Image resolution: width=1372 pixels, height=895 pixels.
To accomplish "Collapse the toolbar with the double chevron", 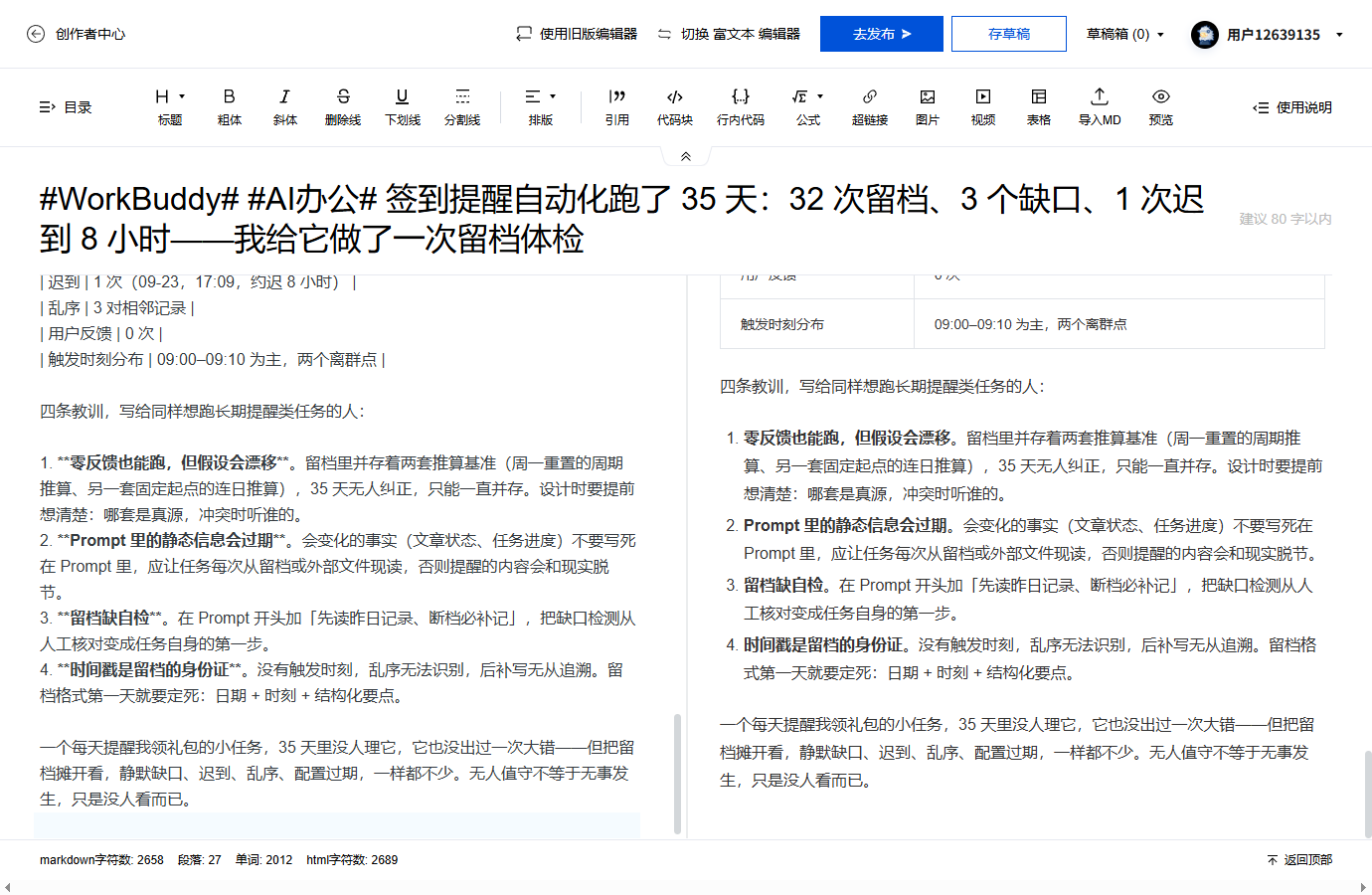I will point(686,156).
